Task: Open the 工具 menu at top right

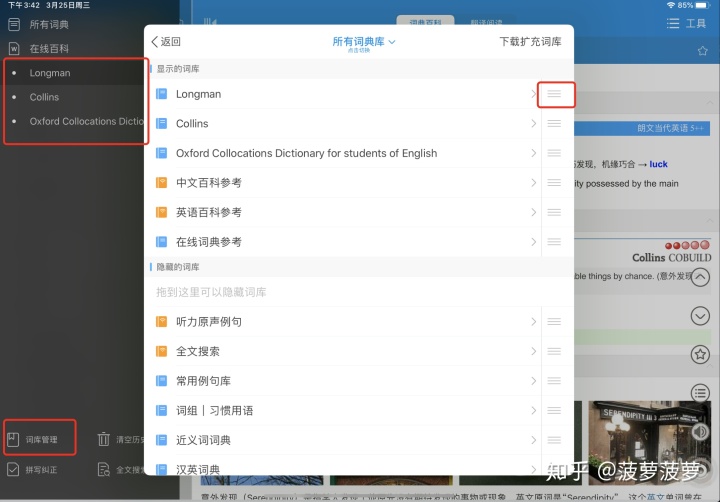Action: [686, 23]
